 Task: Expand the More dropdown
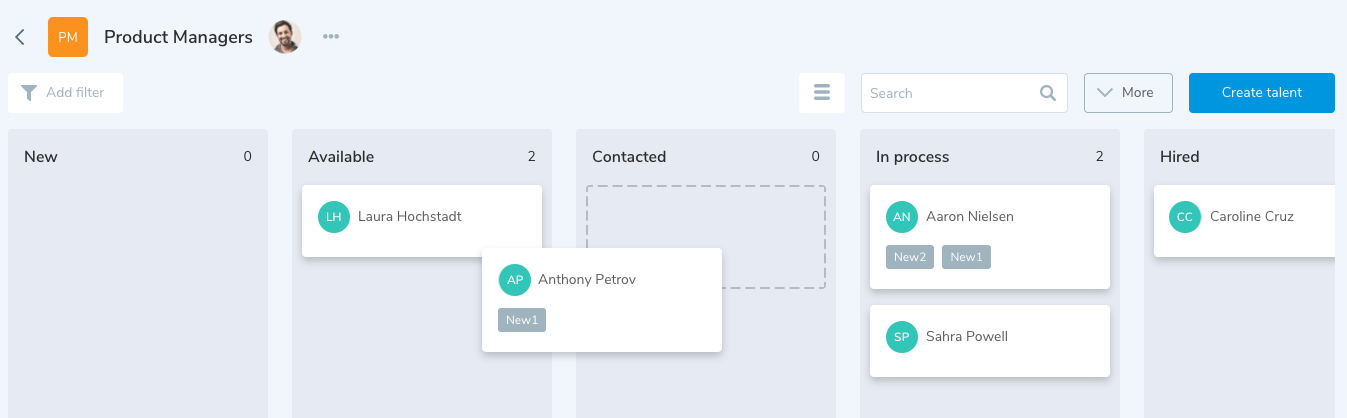point(1128,93)
